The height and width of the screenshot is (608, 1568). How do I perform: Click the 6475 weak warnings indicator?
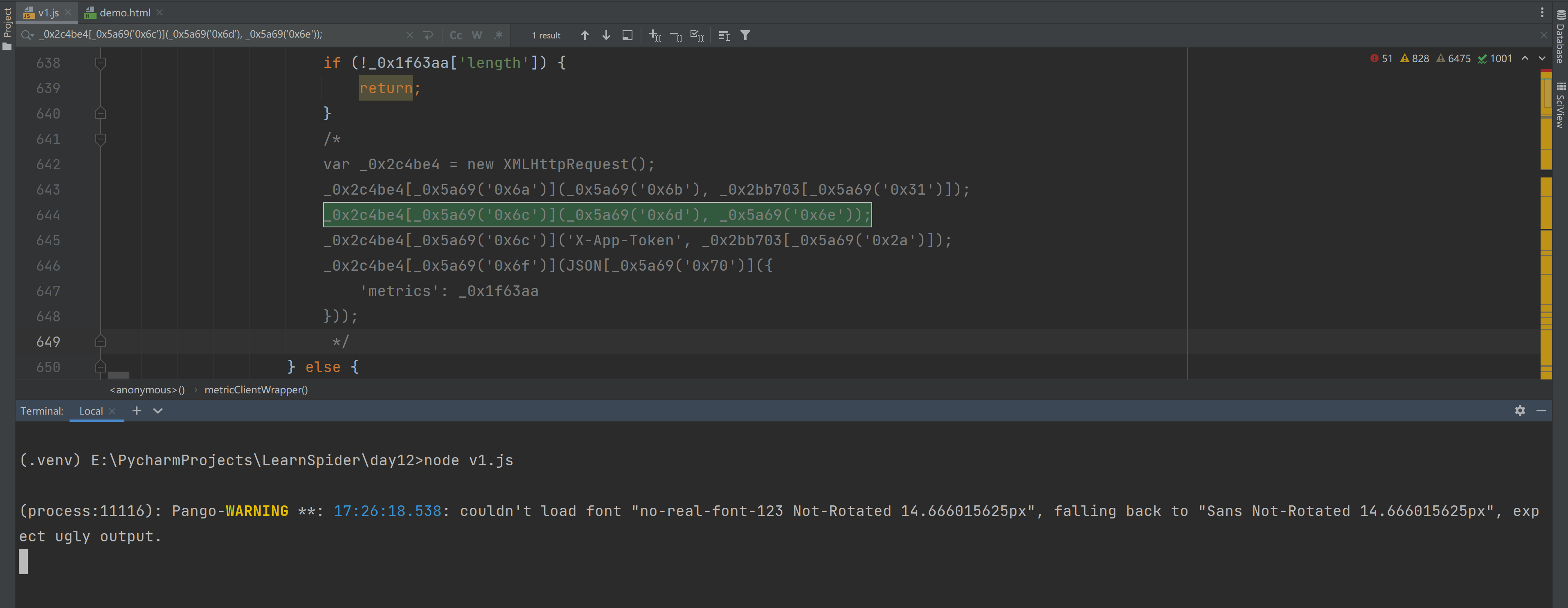click(x=1453, y=58)
